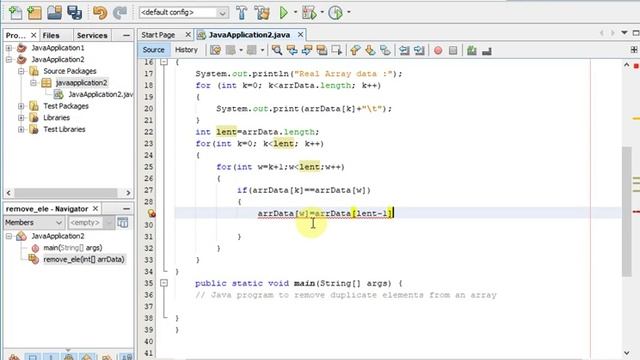Switch to Source view

153,50
